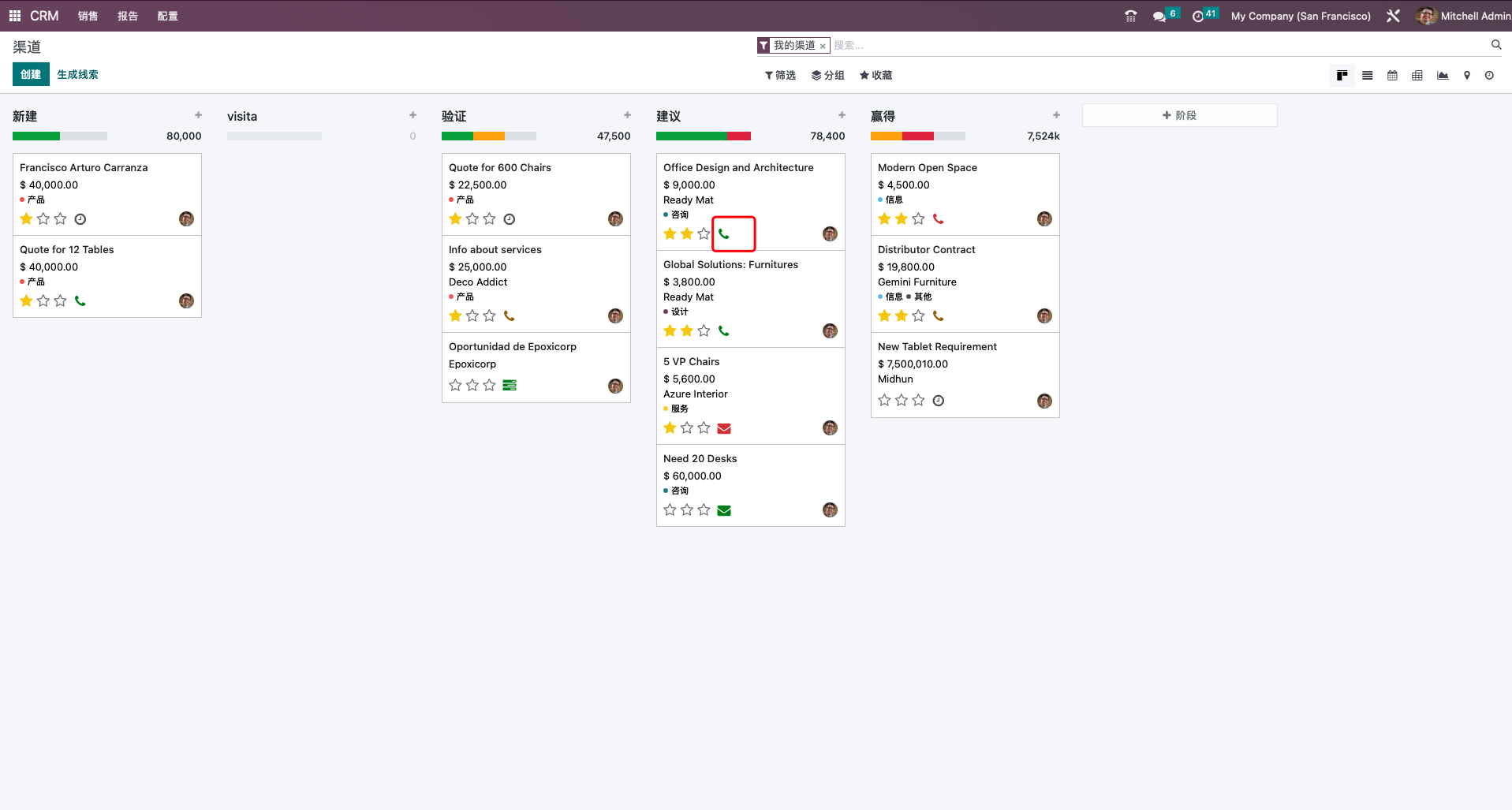The image size is (1512, 810).
Task: Click phone activity icon on Quote for 12 Tables
Action: [80, 300]
